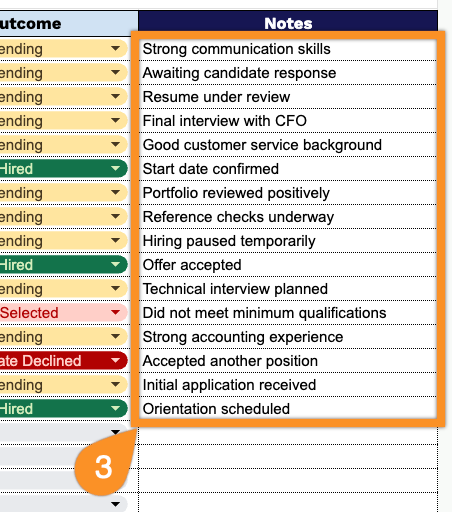Select the Hiring paused temporarily cell

[288, 241]
